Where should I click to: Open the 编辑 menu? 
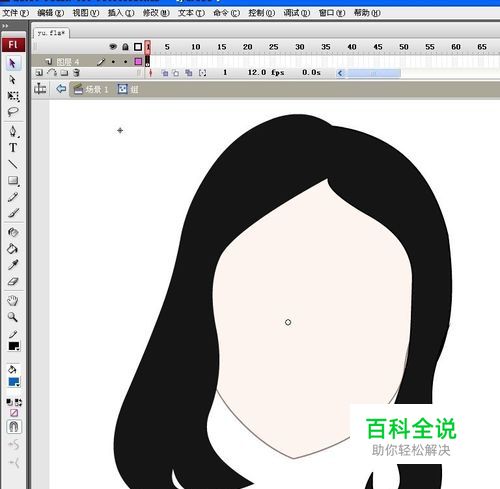click(51, 13)
